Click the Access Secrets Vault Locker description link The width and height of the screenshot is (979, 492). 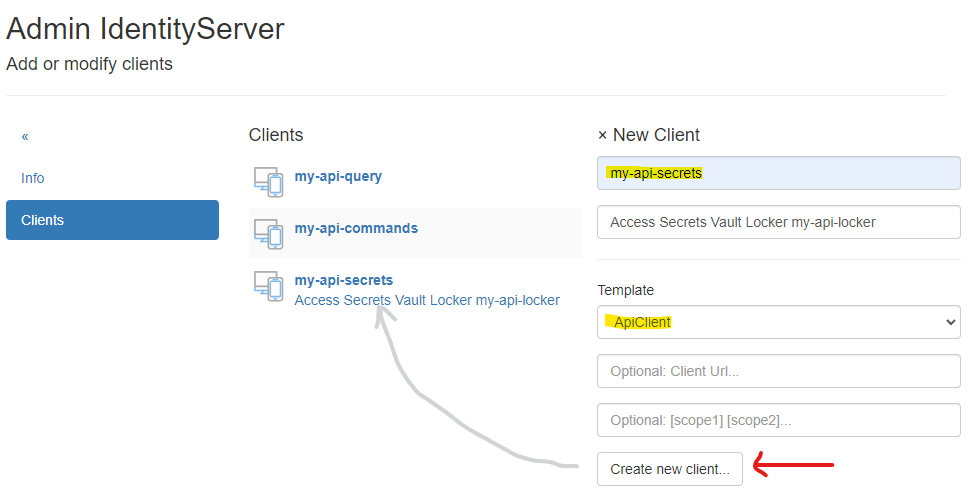(427, 300)
